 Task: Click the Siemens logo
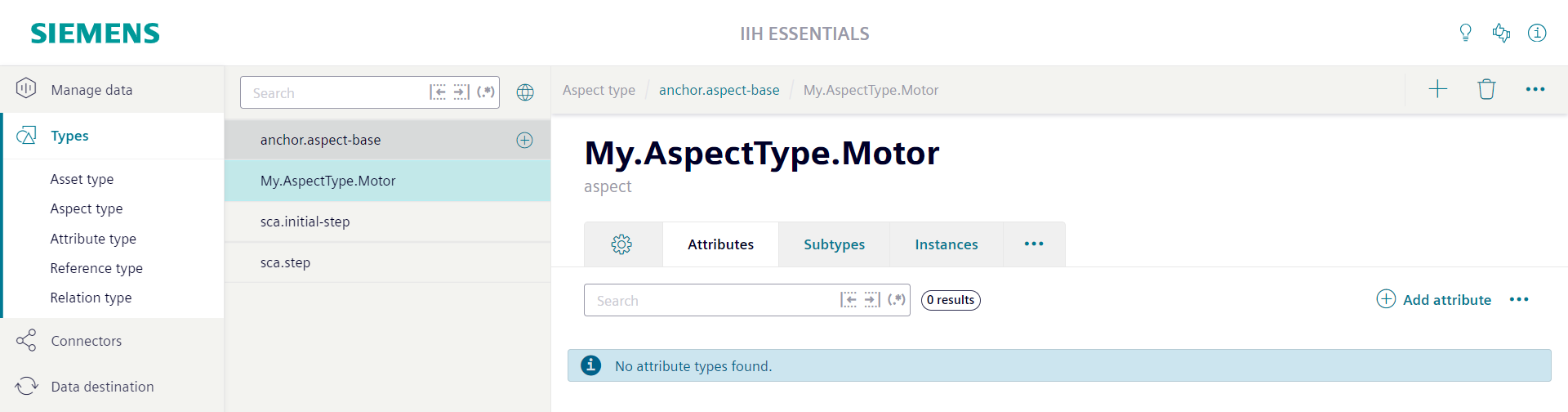(x=95, y=34)
